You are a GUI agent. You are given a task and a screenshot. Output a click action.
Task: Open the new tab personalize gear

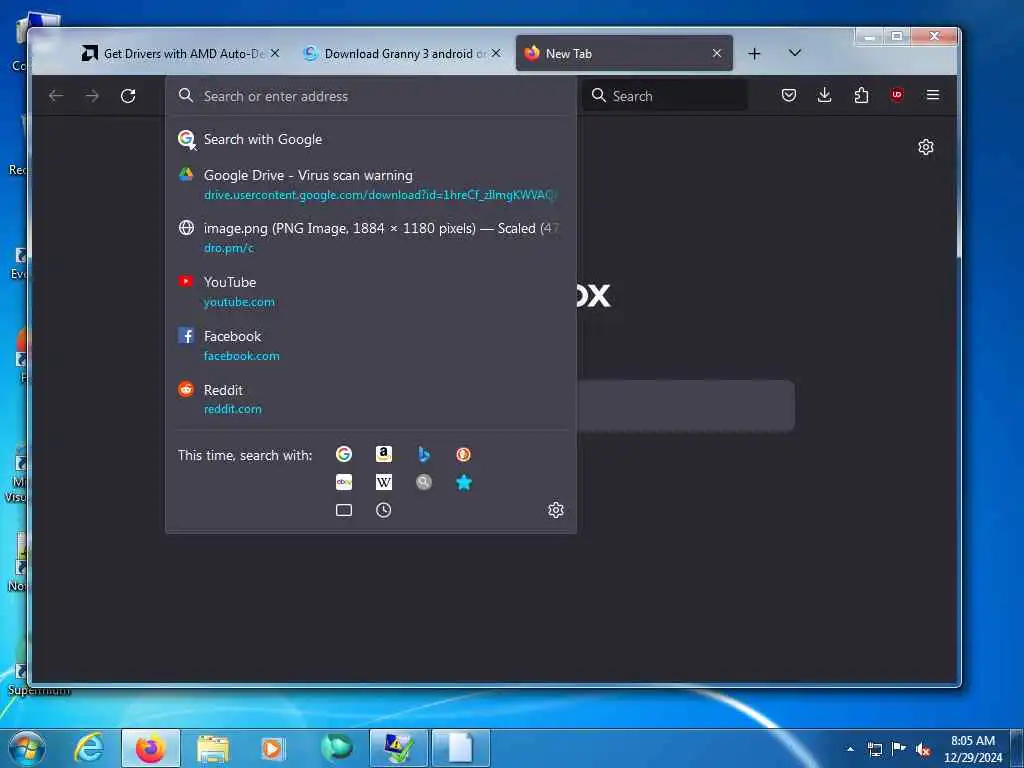pyautogui.click(x=925, y=147)
